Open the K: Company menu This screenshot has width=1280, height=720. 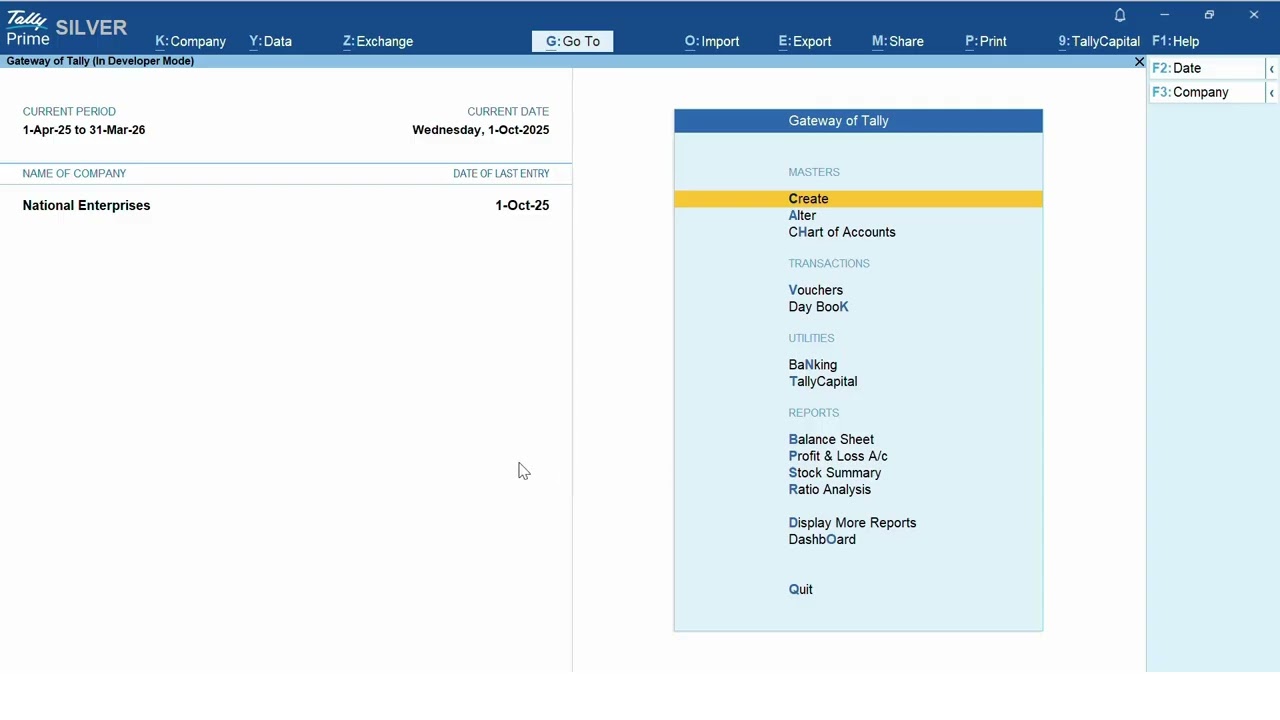[190, 41]
